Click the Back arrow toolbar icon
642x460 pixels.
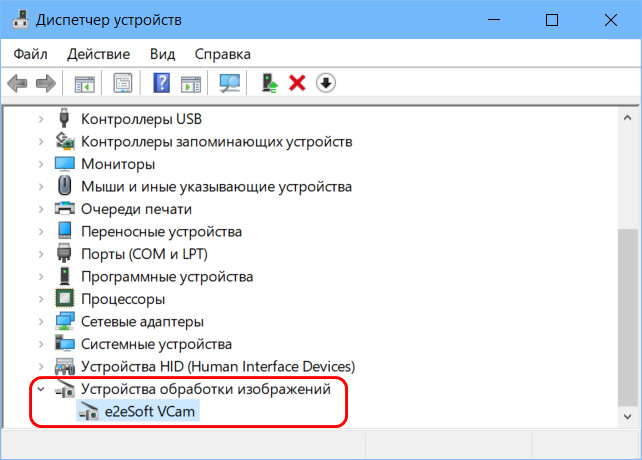(x=18, y=83)
